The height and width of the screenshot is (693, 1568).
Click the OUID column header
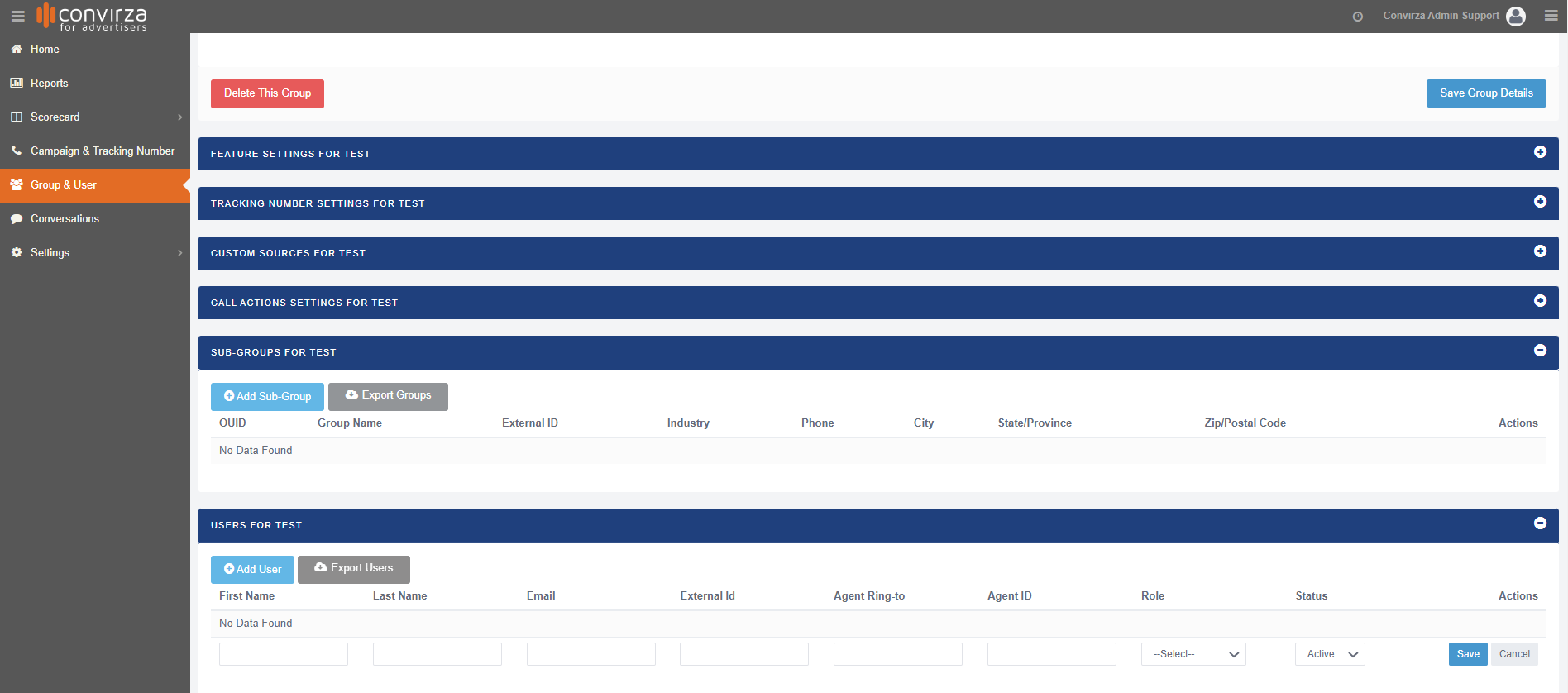coord(232,423)
